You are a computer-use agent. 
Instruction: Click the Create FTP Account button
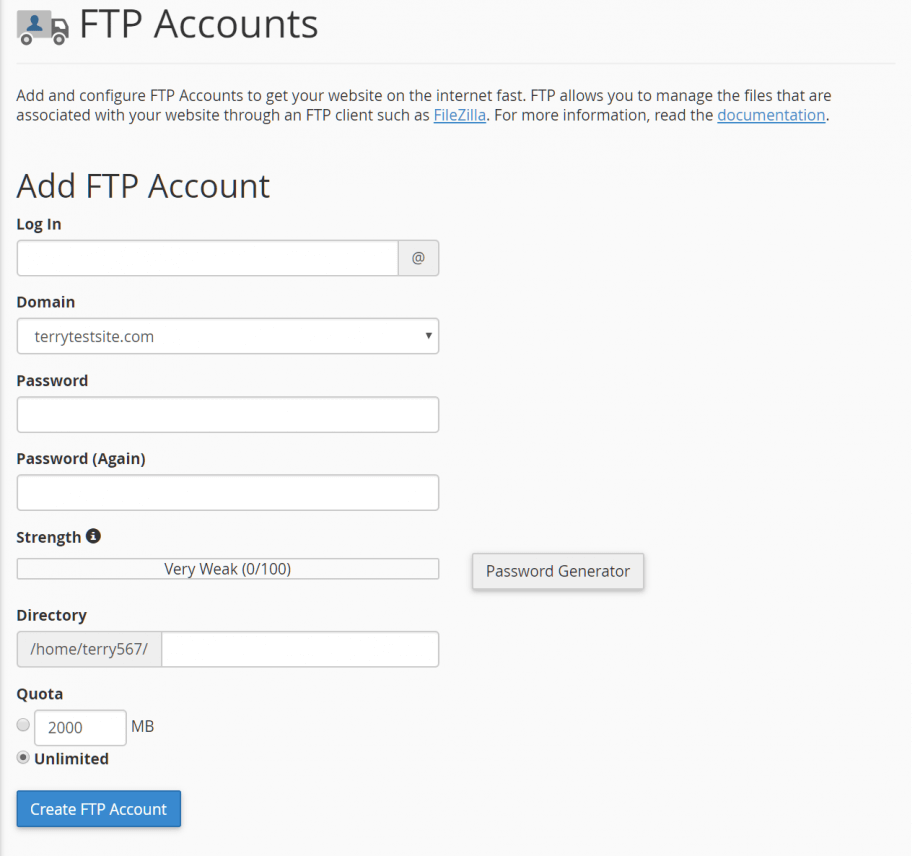[98, 809]
